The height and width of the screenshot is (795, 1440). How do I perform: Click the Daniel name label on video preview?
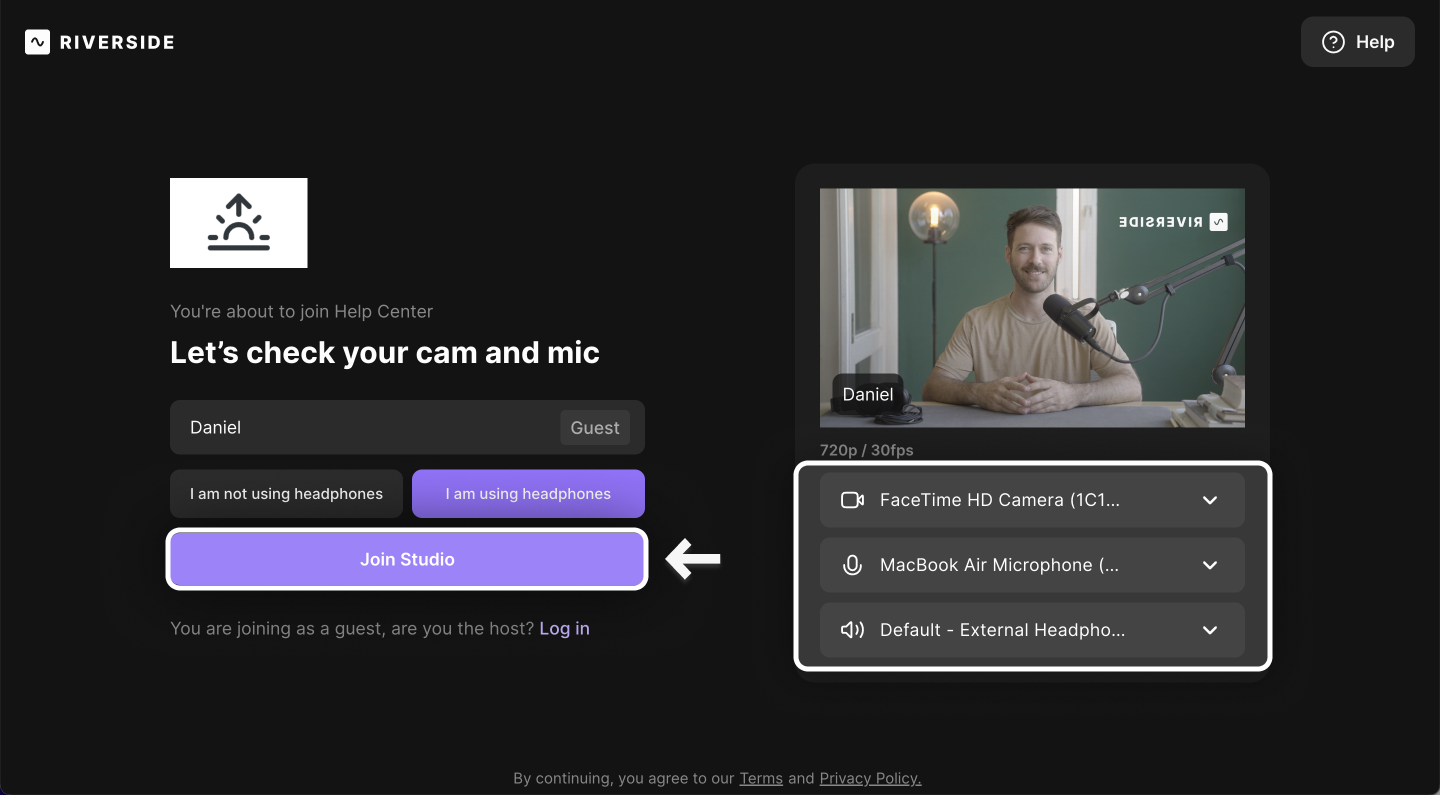coord(867,394)
